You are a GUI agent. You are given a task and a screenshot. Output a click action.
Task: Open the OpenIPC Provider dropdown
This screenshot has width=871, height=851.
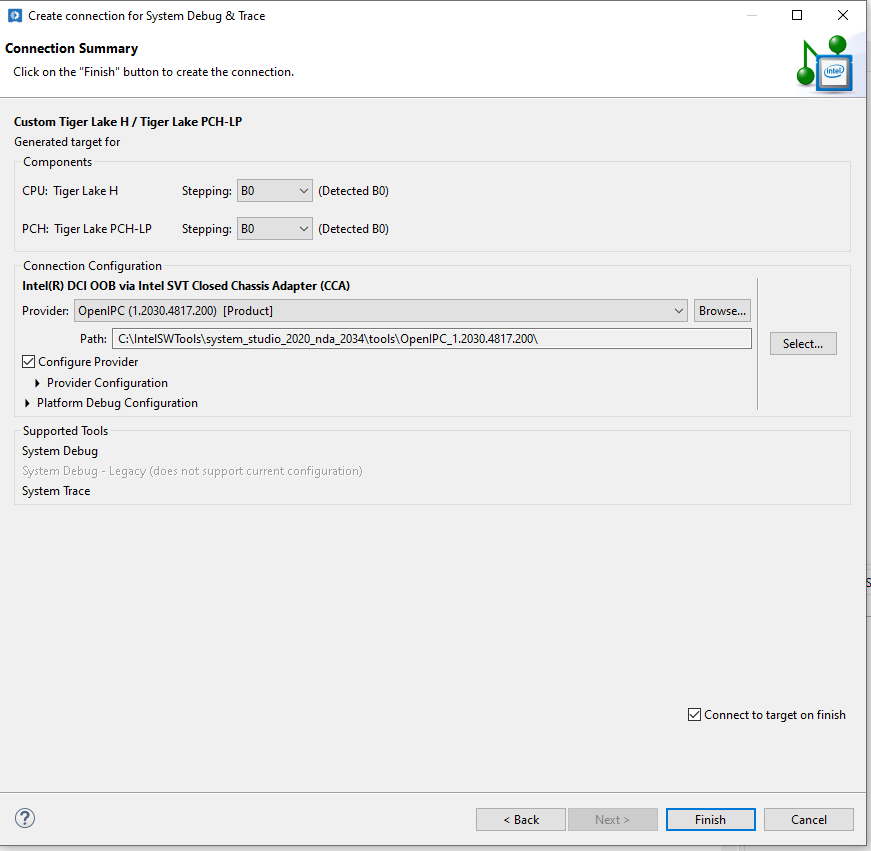(679, 310)
